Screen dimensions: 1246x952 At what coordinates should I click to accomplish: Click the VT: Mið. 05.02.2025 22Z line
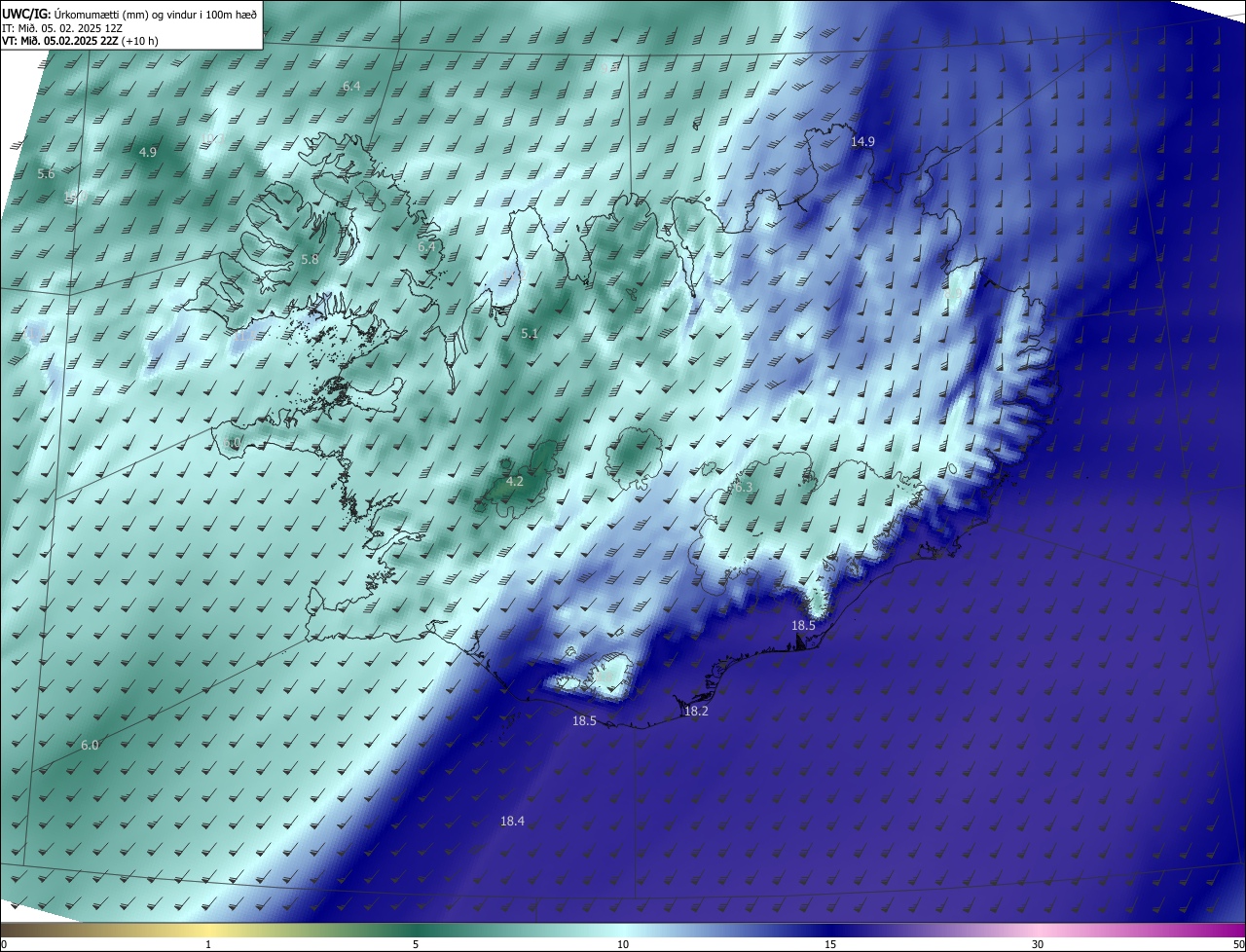point(80,41)
